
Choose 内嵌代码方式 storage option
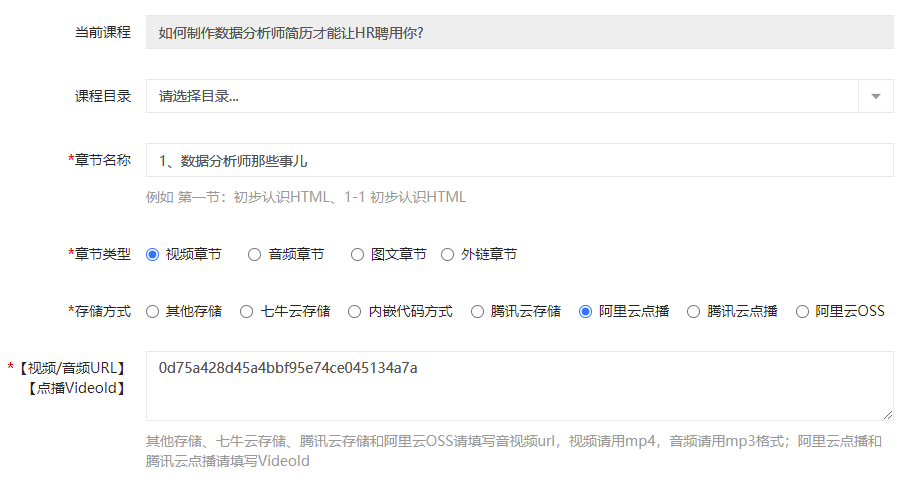click(x=354, y=312)
